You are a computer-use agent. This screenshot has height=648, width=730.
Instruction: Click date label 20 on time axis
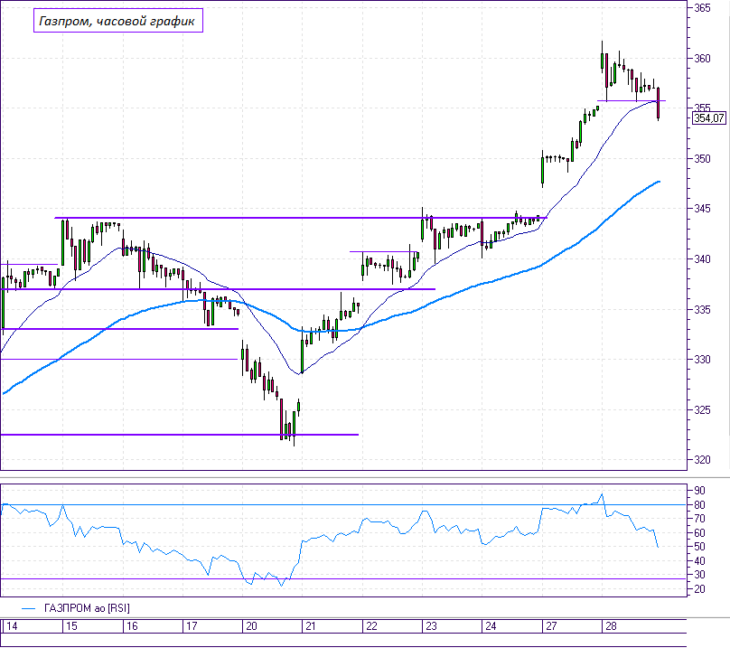251,626
